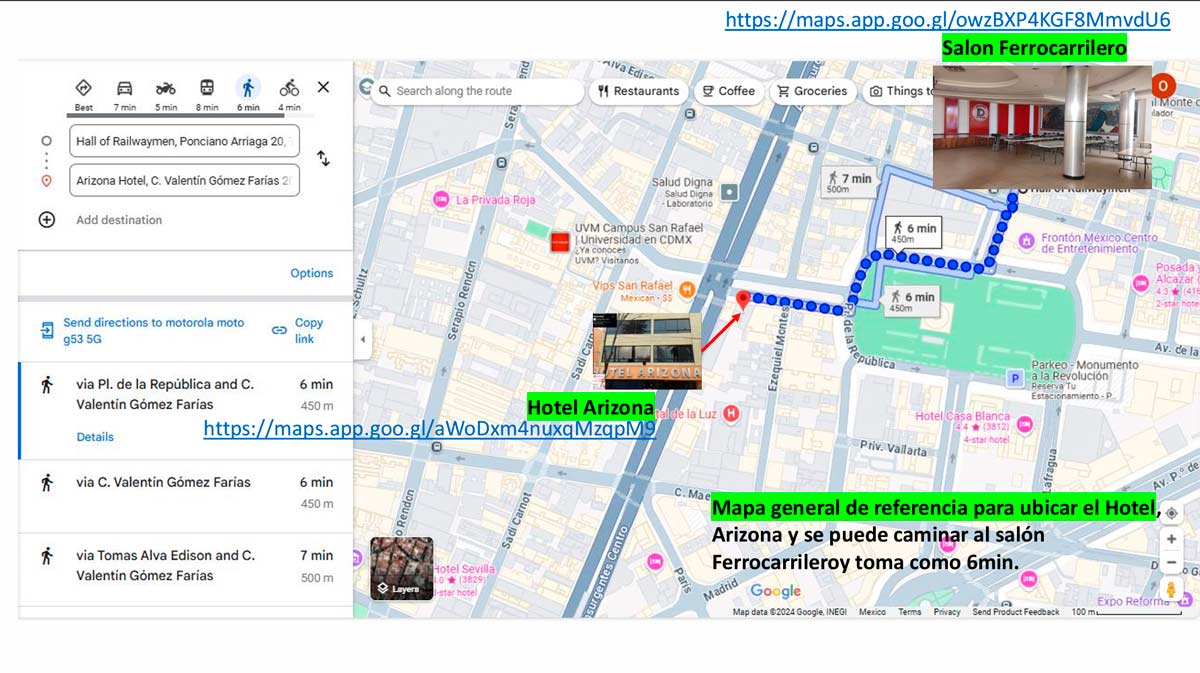Zoom in on the map
The image size is (1200, 673).
[x=1171, y=539]
